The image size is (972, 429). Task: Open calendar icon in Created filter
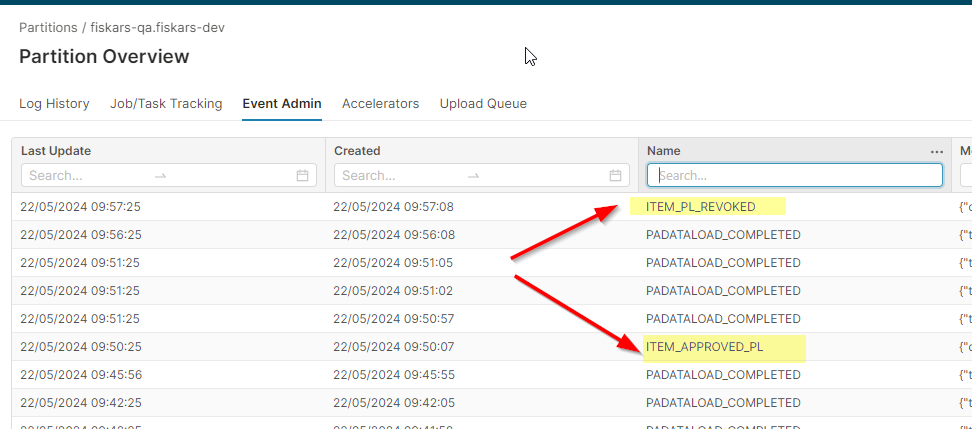[x=615, y=176]
